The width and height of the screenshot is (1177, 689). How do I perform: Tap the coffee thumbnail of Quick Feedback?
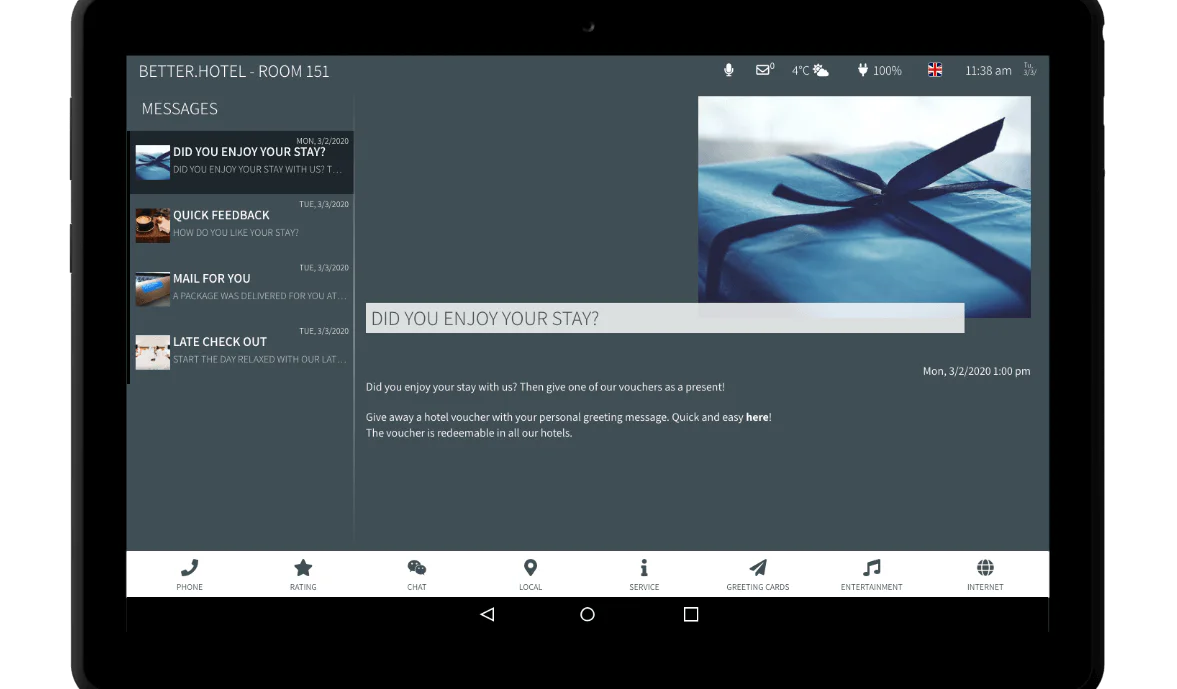[152, 225]
